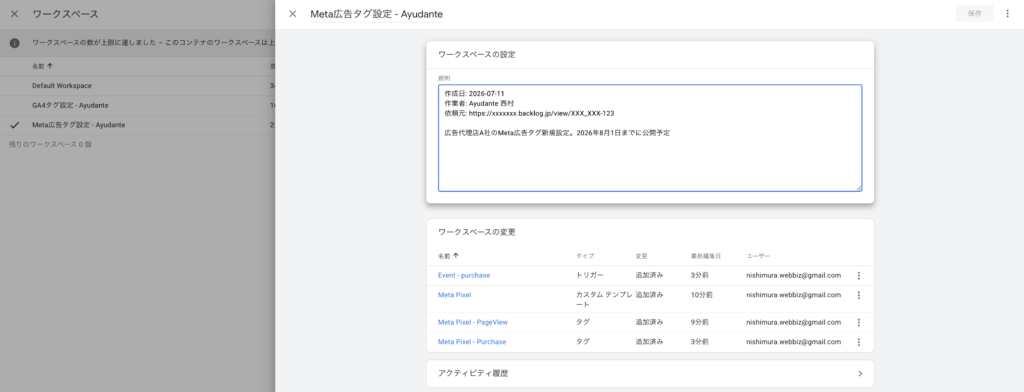Open the row menu for Meta Pixel - PageView
This screenshot has width=1024, height=392.
coord(859,323)
